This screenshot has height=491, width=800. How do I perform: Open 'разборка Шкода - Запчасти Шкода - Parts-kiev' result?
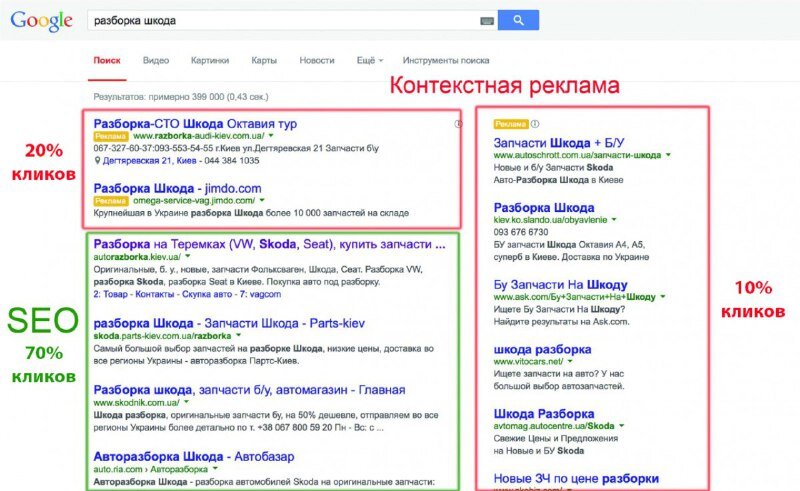[229, 323]
